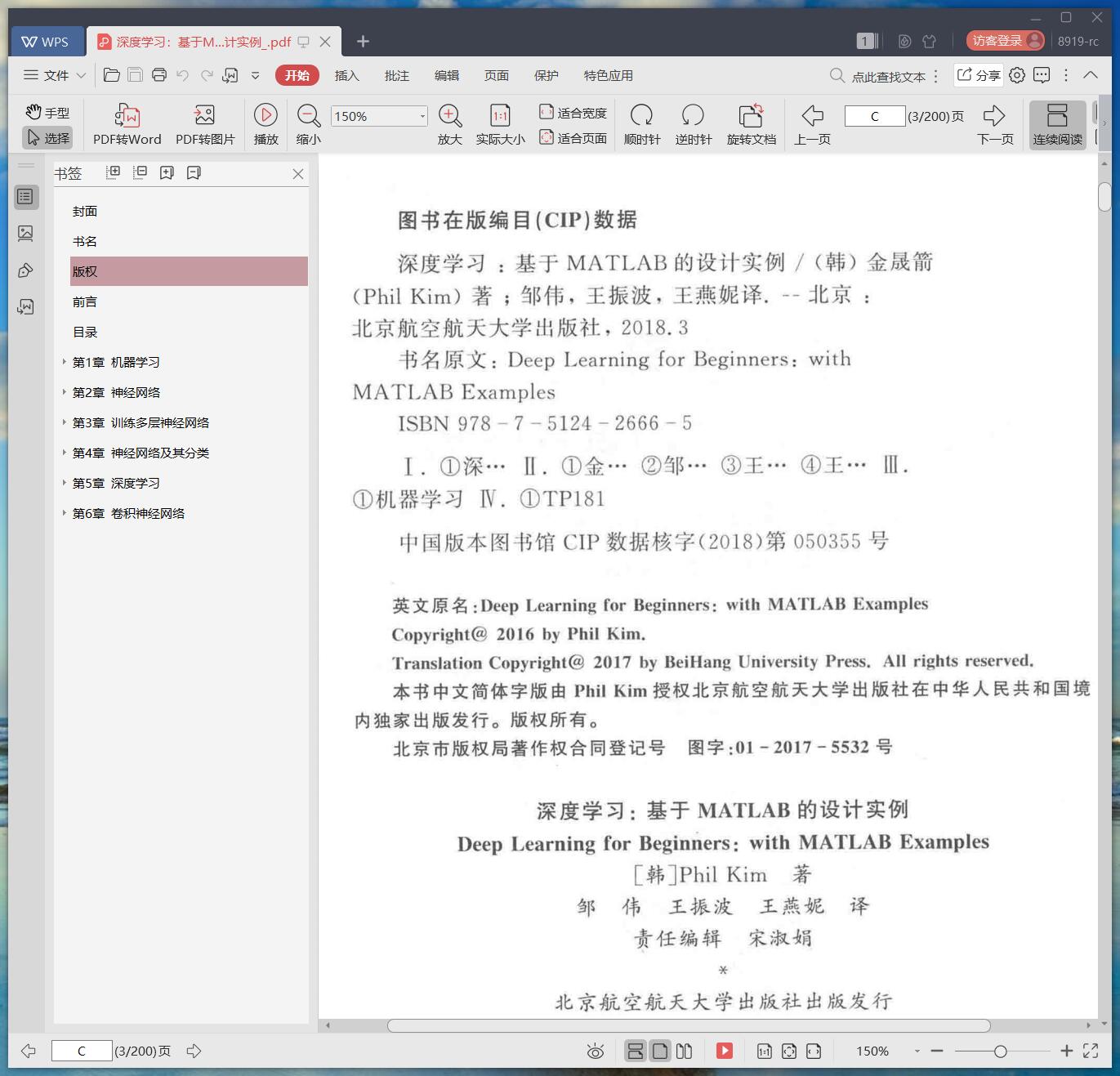Click the 分享 share button
The width and height of the screenshot is (1120, 1076).
pos(979,75)
